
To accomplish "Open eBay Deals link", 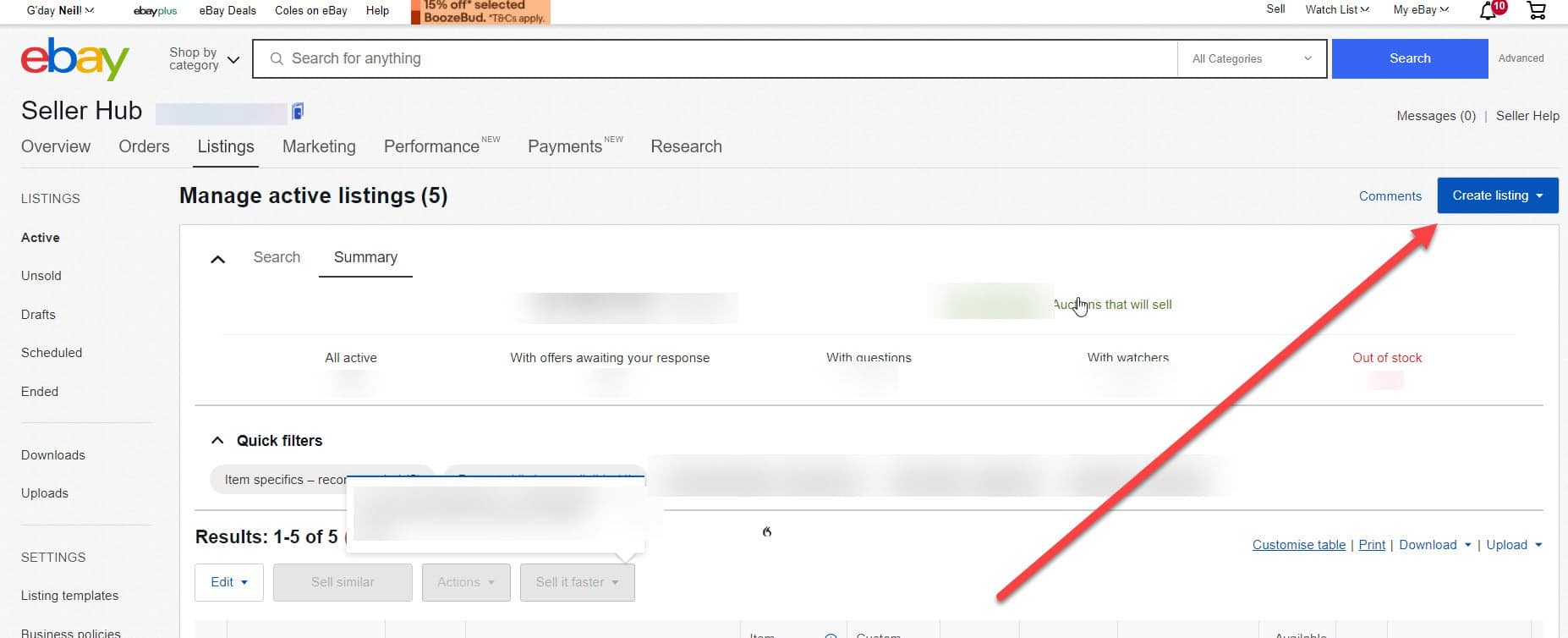I will pyautogui.click(x=228, y=11).
